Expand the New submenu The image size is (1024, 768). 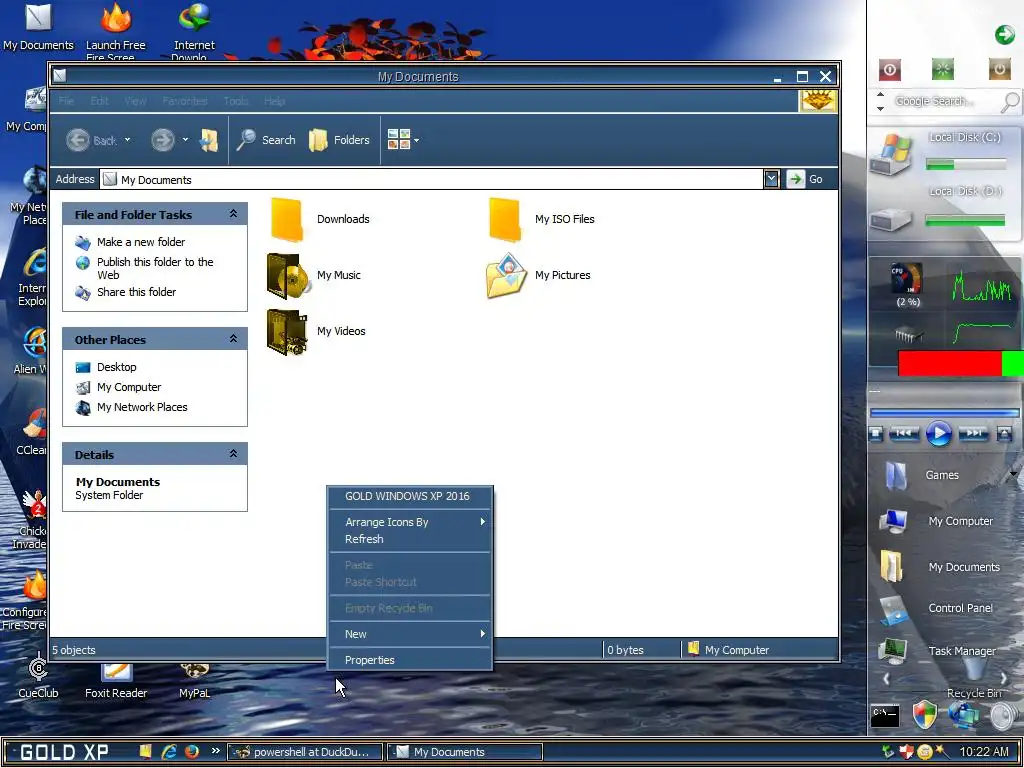pos(409,634)
